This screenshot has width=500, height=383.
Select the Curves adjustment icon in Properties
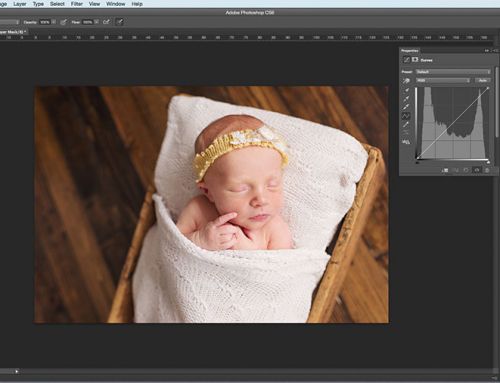406,60
